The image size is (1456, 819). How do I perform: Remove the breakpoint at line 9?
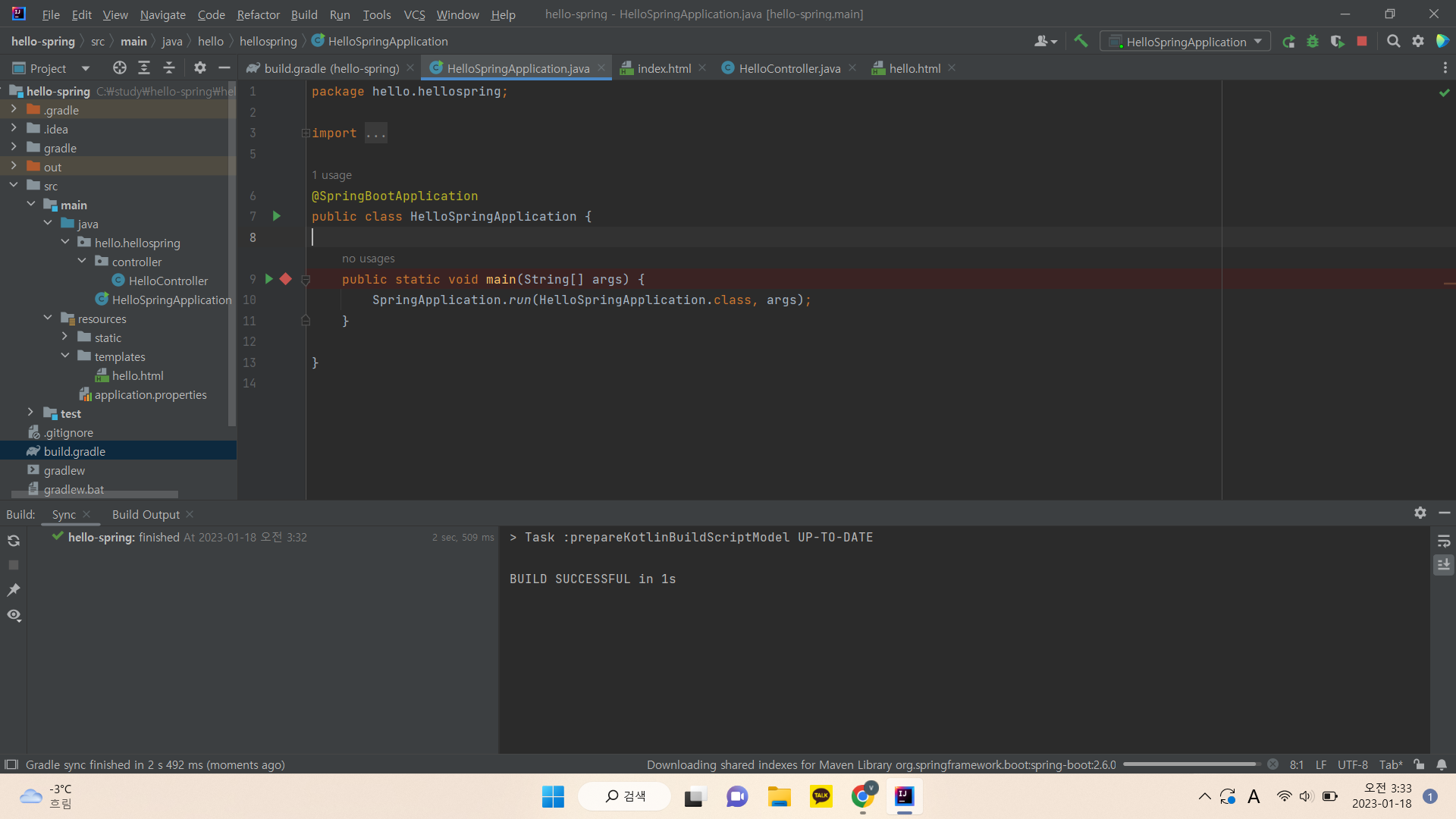click(286, 279)
